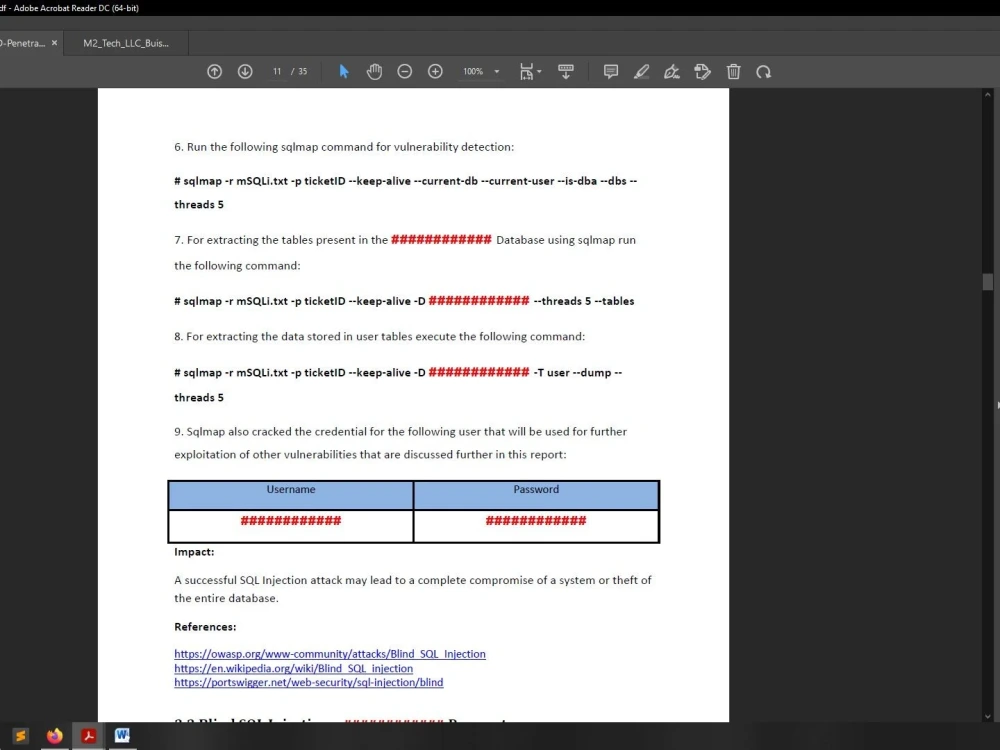Click the sqlmap command ending in --tables
The height and width of the screenshot is (750, 1000).
(404, 301)
